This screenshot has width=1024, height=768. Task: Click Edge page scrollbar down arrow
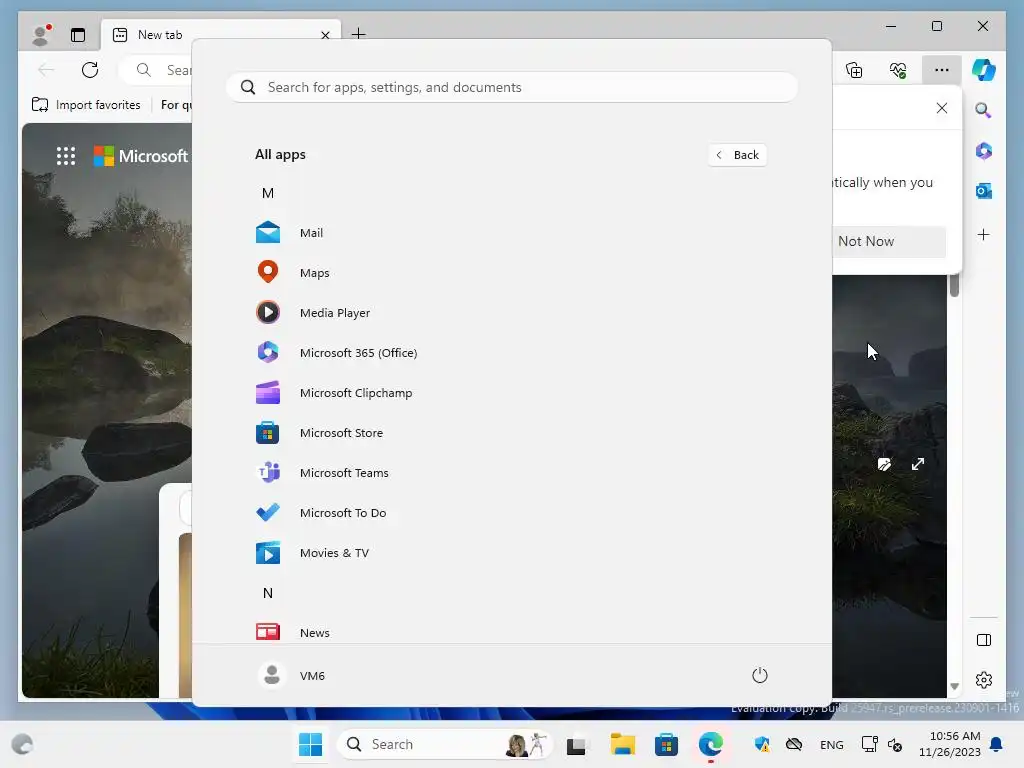click(954, 686)
